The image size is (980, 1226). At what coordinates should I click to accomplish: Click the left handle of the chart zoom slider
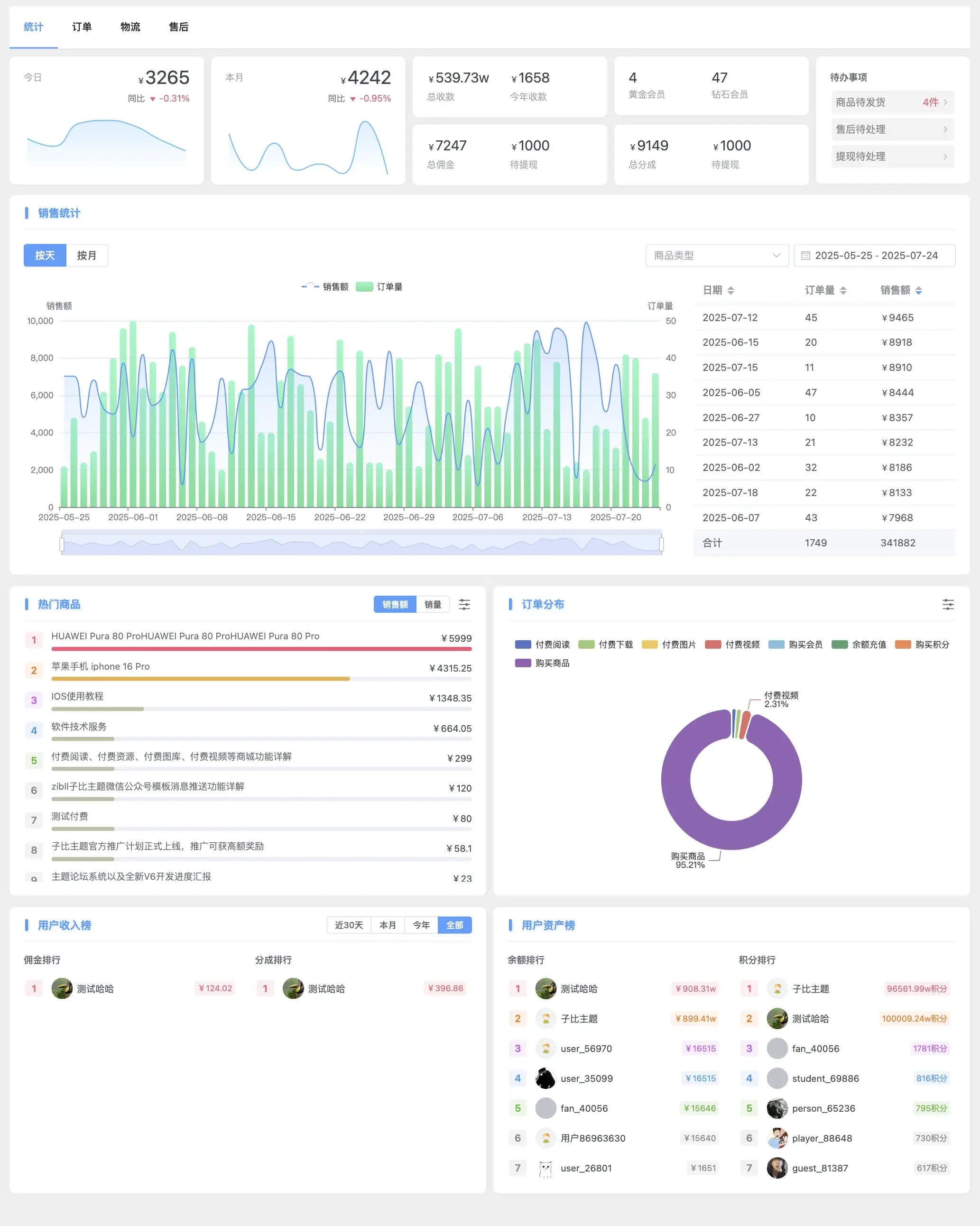(x=62, y=545)
